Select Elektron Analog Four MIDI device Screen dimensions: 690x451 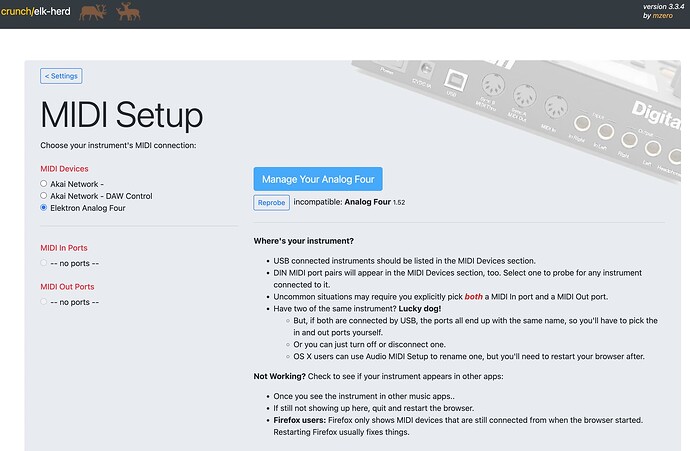(44, 208)
